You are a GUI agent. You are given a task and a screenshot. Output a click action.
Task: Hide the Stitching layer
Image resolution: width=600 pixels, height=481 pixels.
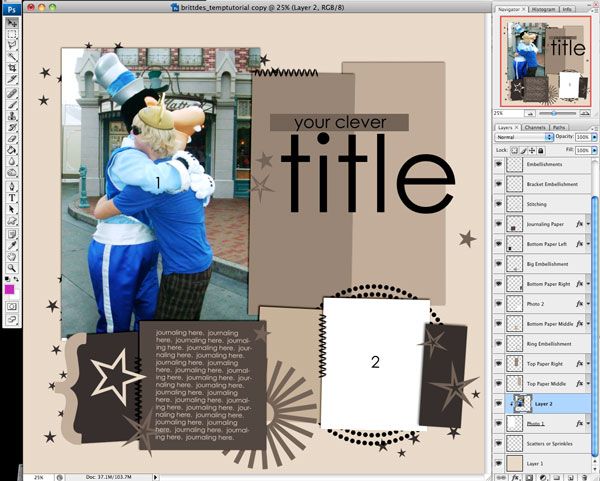click(499, 204)
